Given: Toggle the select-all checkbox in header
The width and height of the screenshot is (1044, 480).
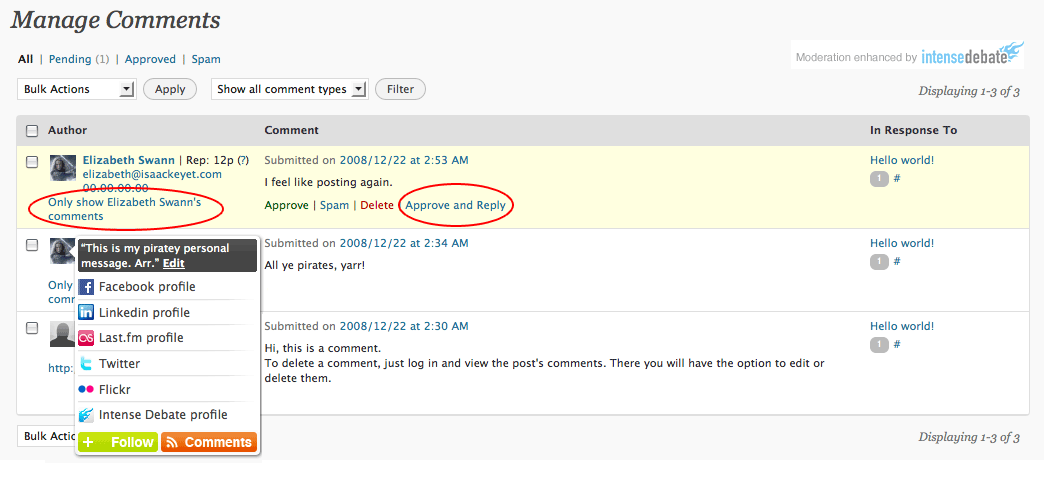Looking at the screenshot, I should pyautogui.click(x=32, y=131).
